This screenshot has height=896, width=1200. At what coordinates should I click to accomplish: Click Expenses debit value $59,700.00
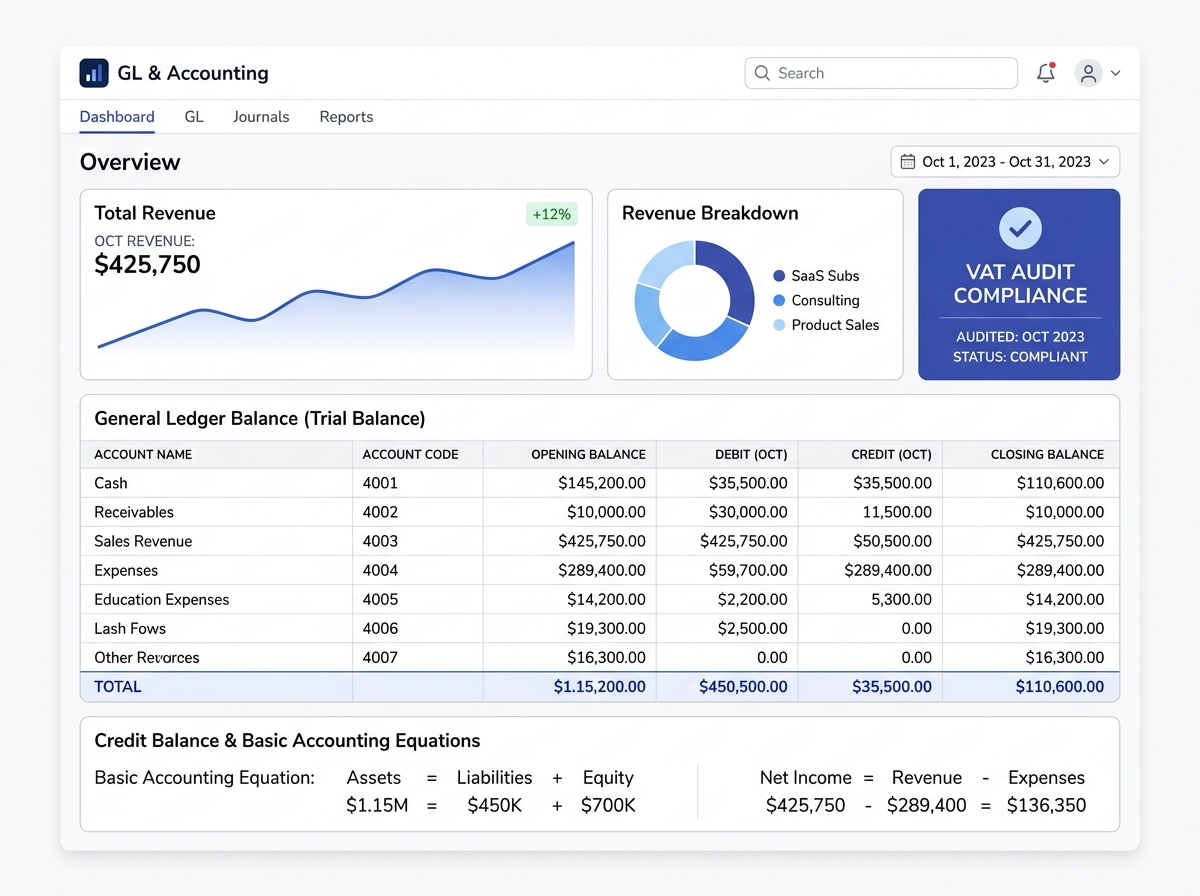point(748,570)
